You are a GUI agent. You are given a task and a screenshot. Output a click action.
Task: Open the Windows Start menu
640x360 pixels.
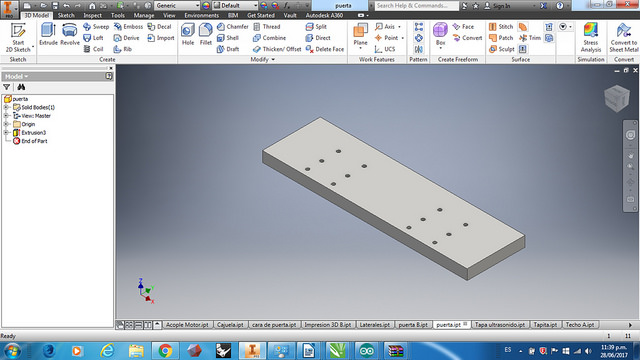click(12, 351)
